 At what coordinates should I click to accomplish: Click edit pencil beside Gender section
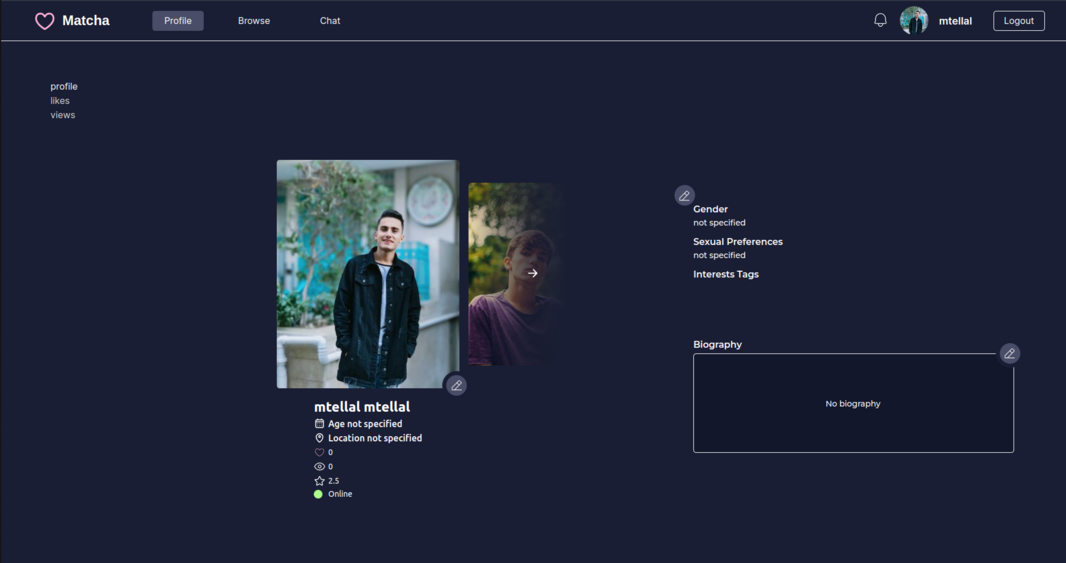[x=684, y=196]
